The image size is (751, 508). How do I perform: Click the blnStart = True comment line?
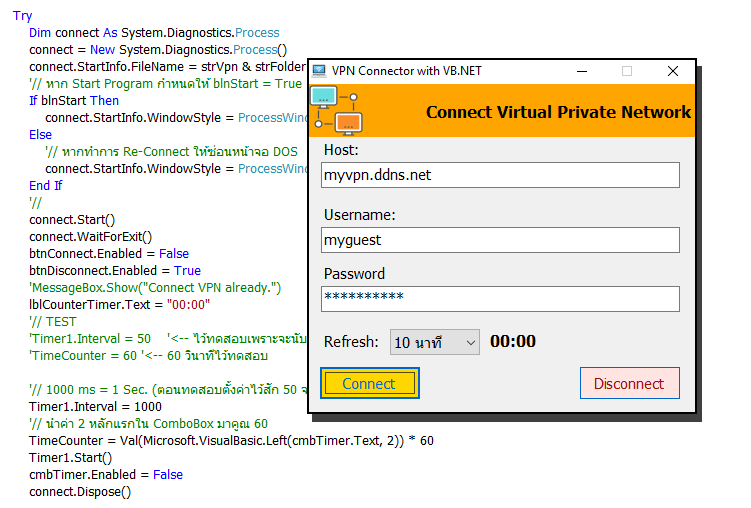point(166,84)
